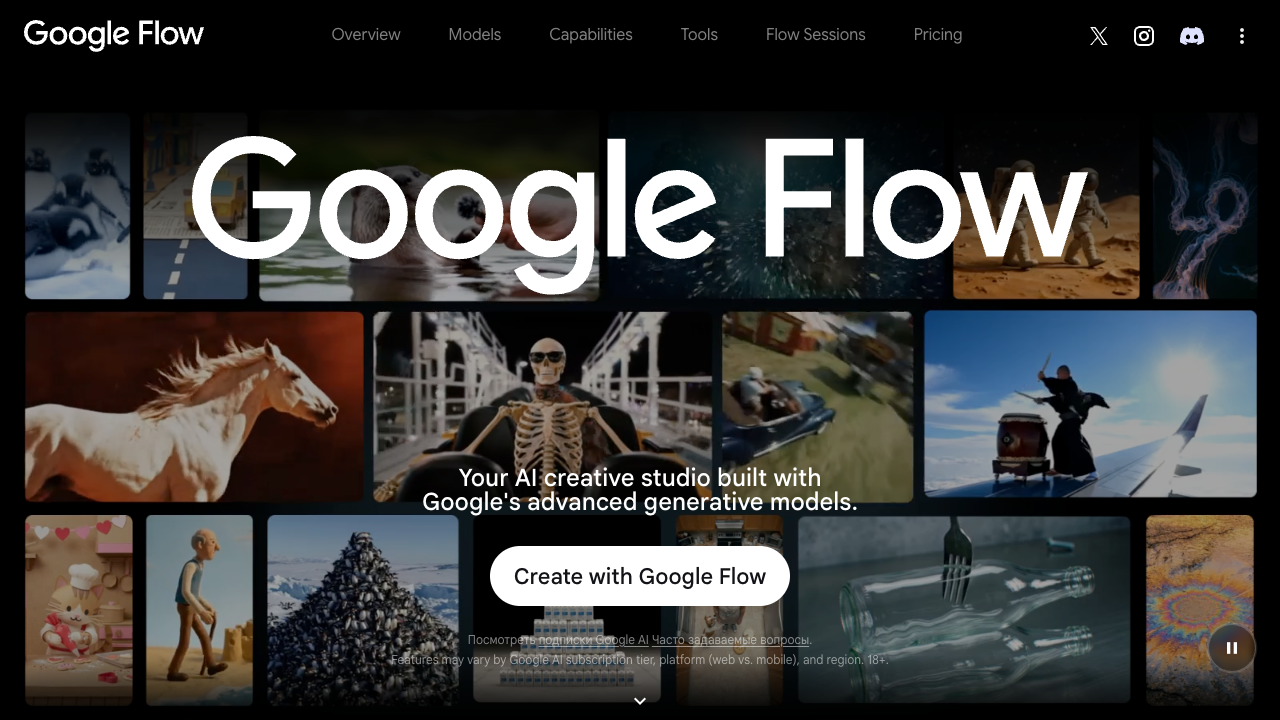Open the three-dot more options menu
Viewport: 1280px width, 720px height.
tap(1241, 36)
